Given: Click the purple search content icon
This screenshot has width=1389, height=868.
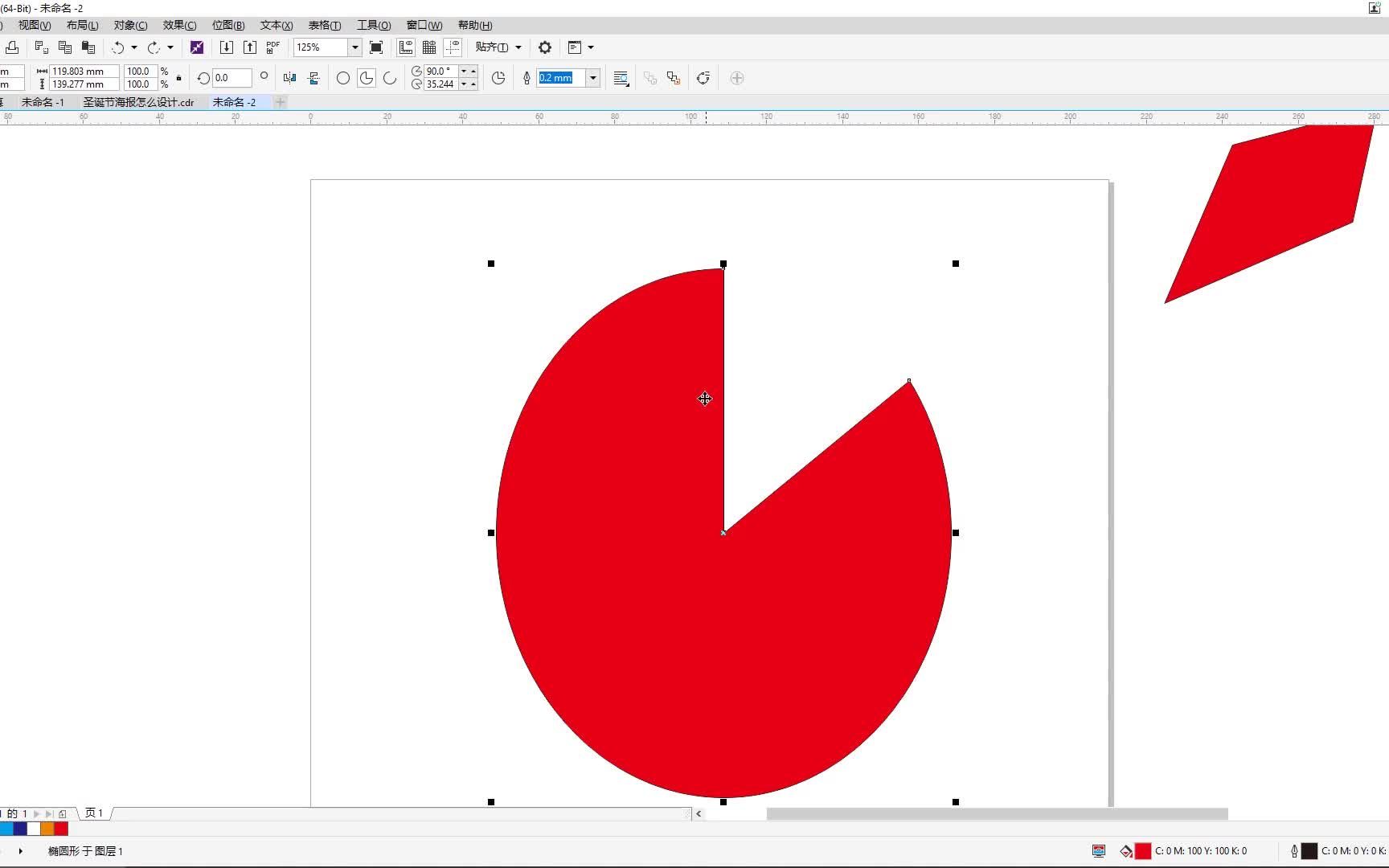Looking at the screenshot, I should click(x=197, y=47).
